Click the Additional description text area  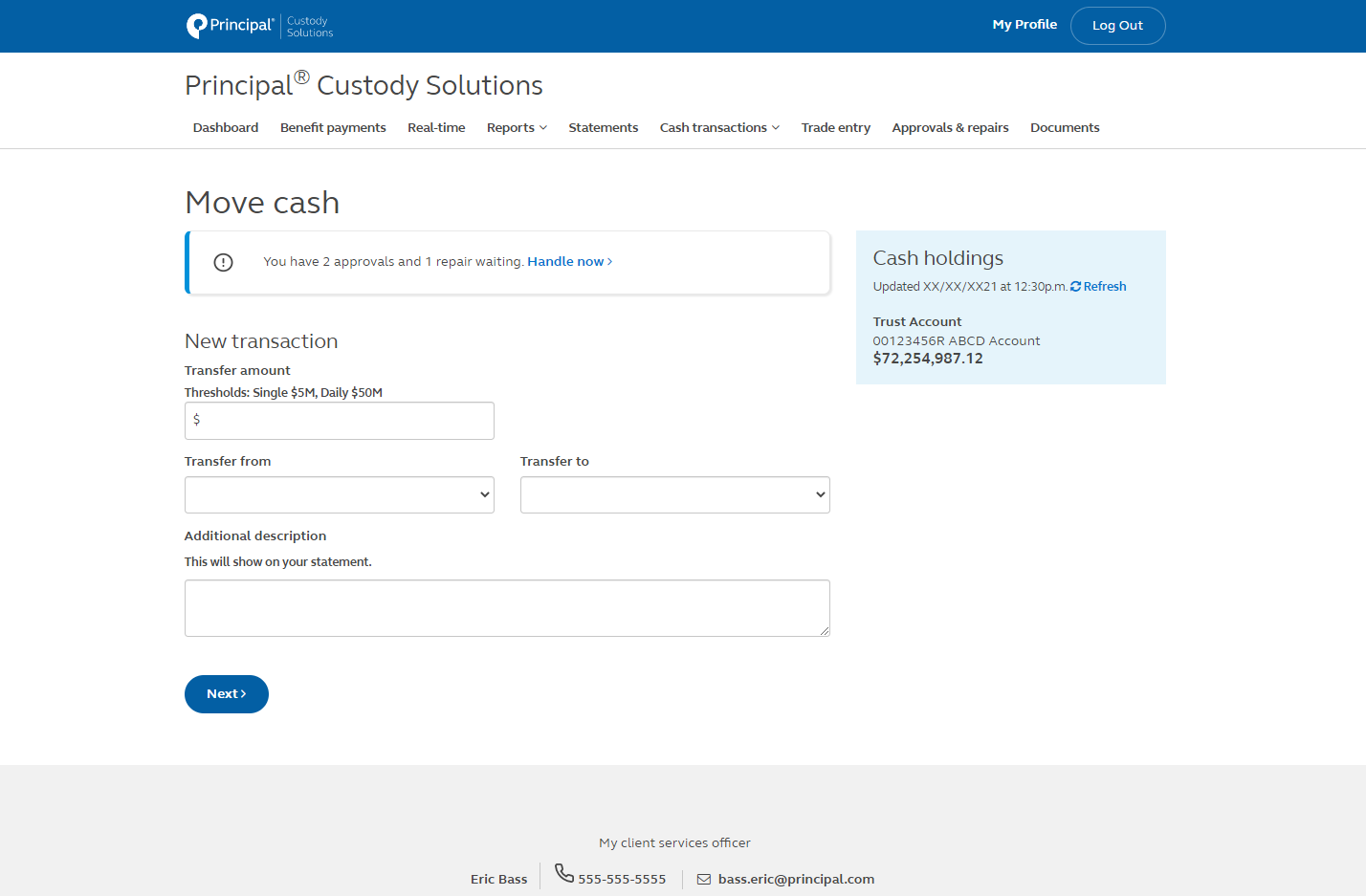click(x=507, y=607)
